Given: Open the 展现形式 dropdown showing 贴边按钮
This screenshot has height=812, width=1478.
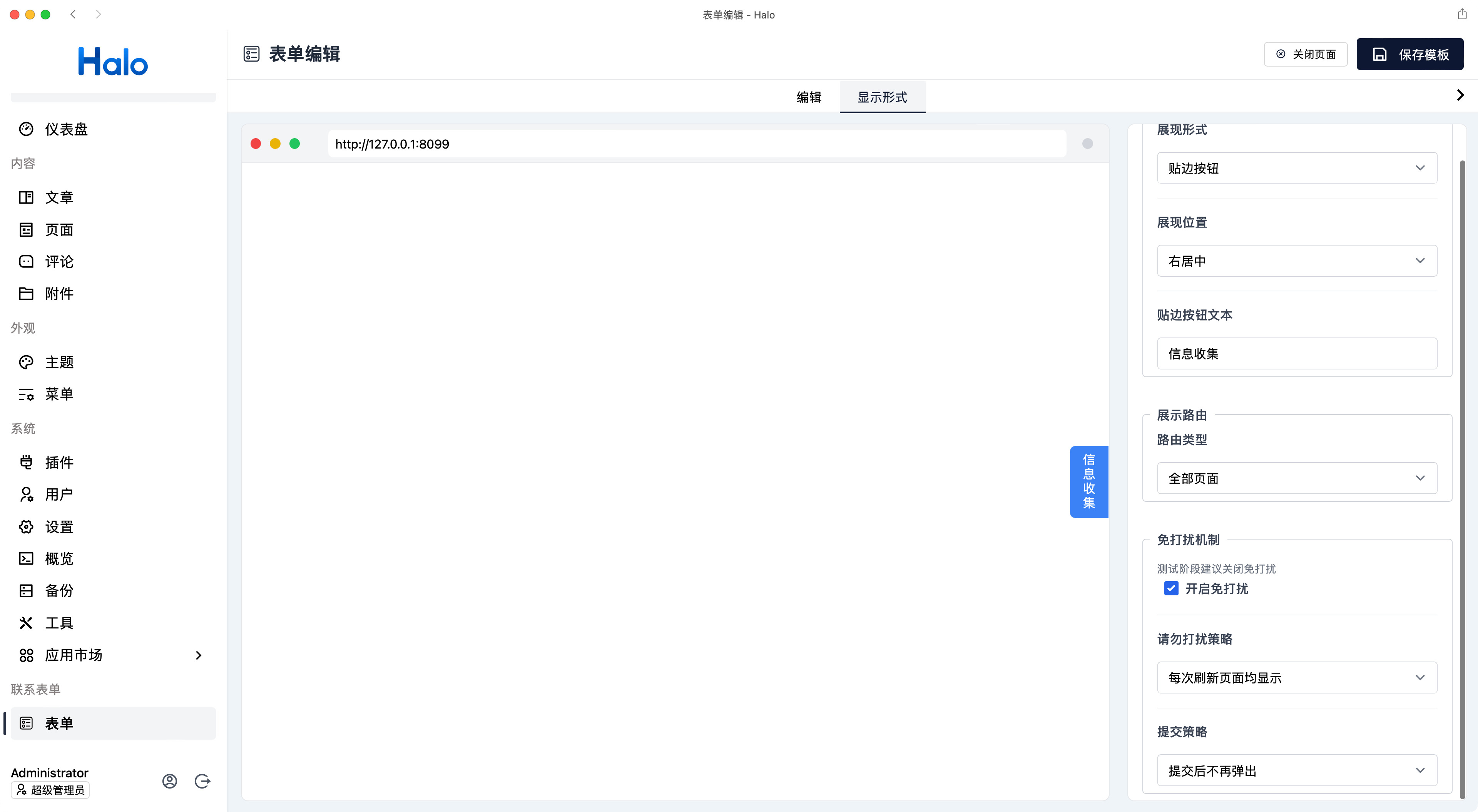Looking at the screenshot, I should tap(1297, 168).
